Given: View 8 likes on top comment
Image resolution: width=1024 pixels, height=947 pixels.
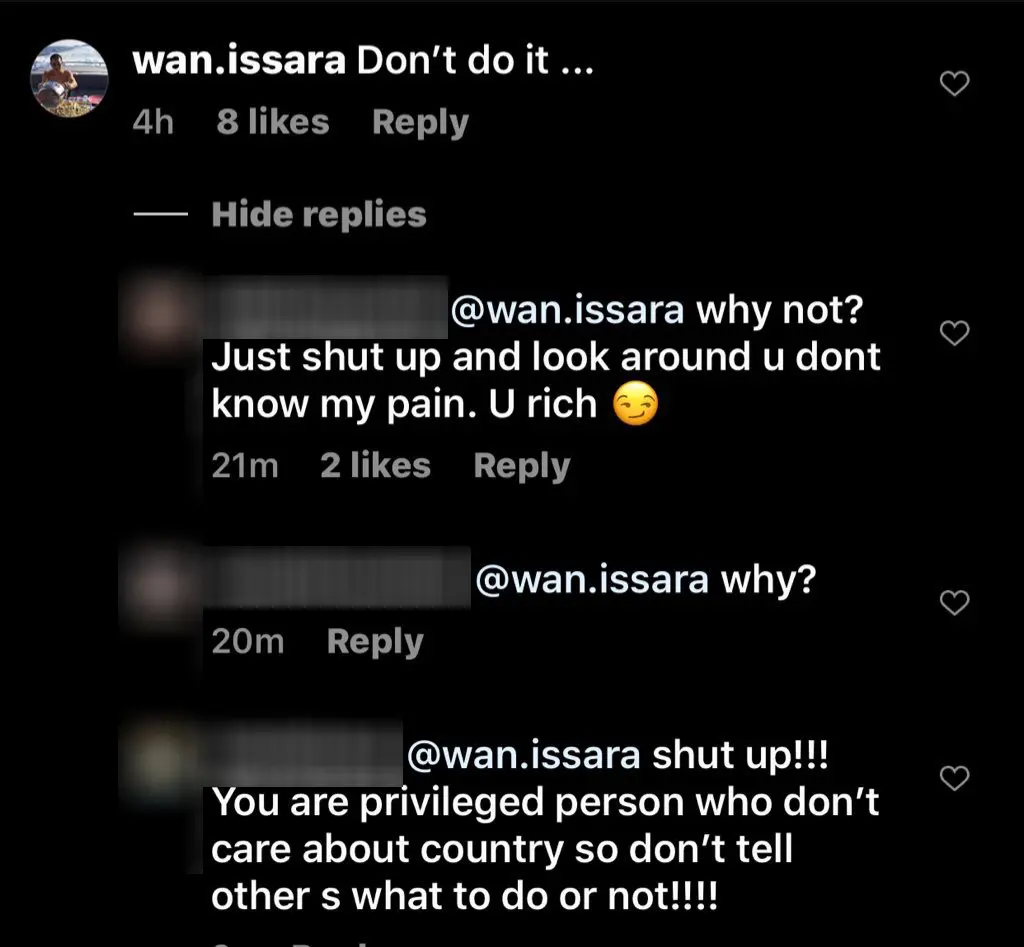Looking at the screenshot, I should pyautogui.click(x=273, y=122).
